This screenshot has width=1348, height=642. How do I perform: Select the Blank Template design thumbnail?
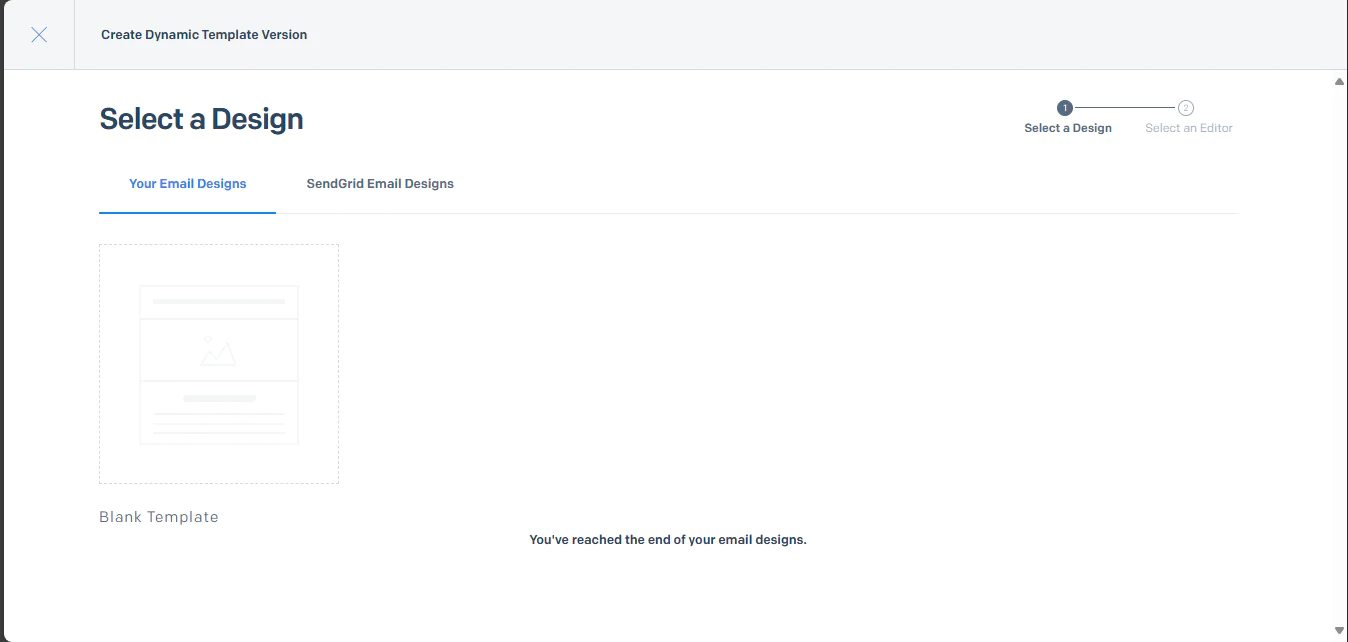218,363
